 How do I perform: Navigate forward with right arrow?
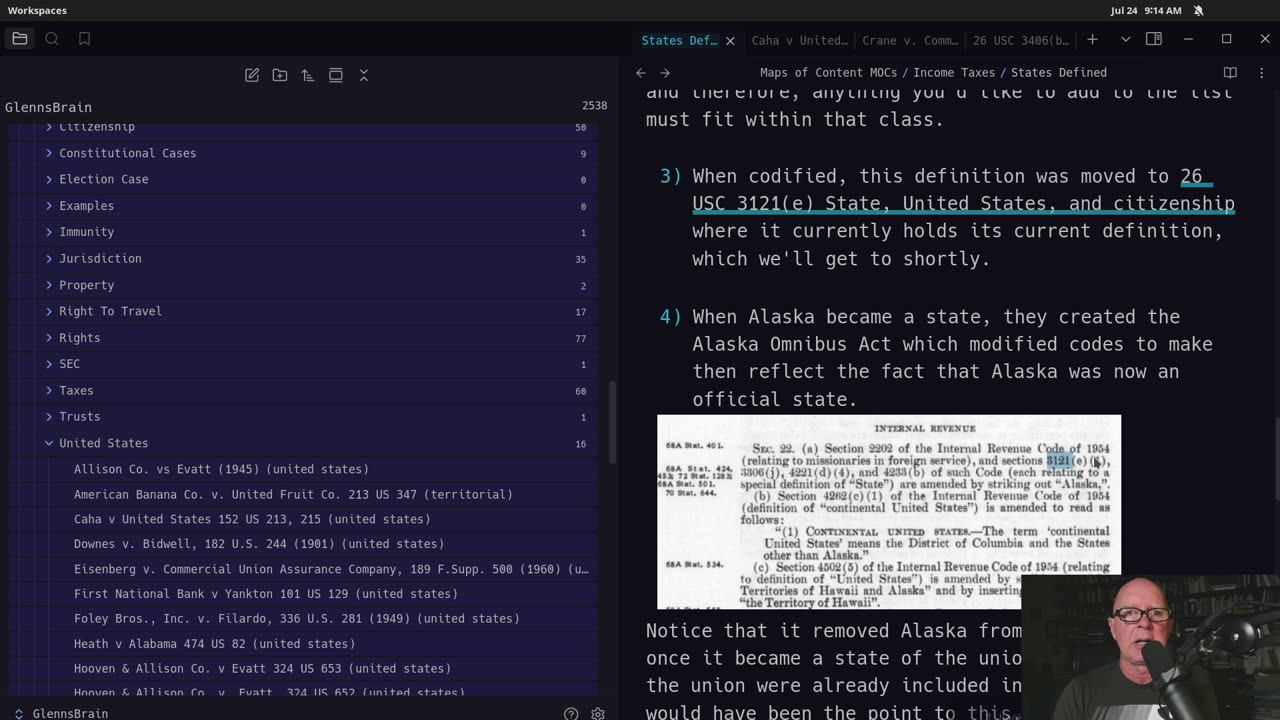tap(665, 73)
